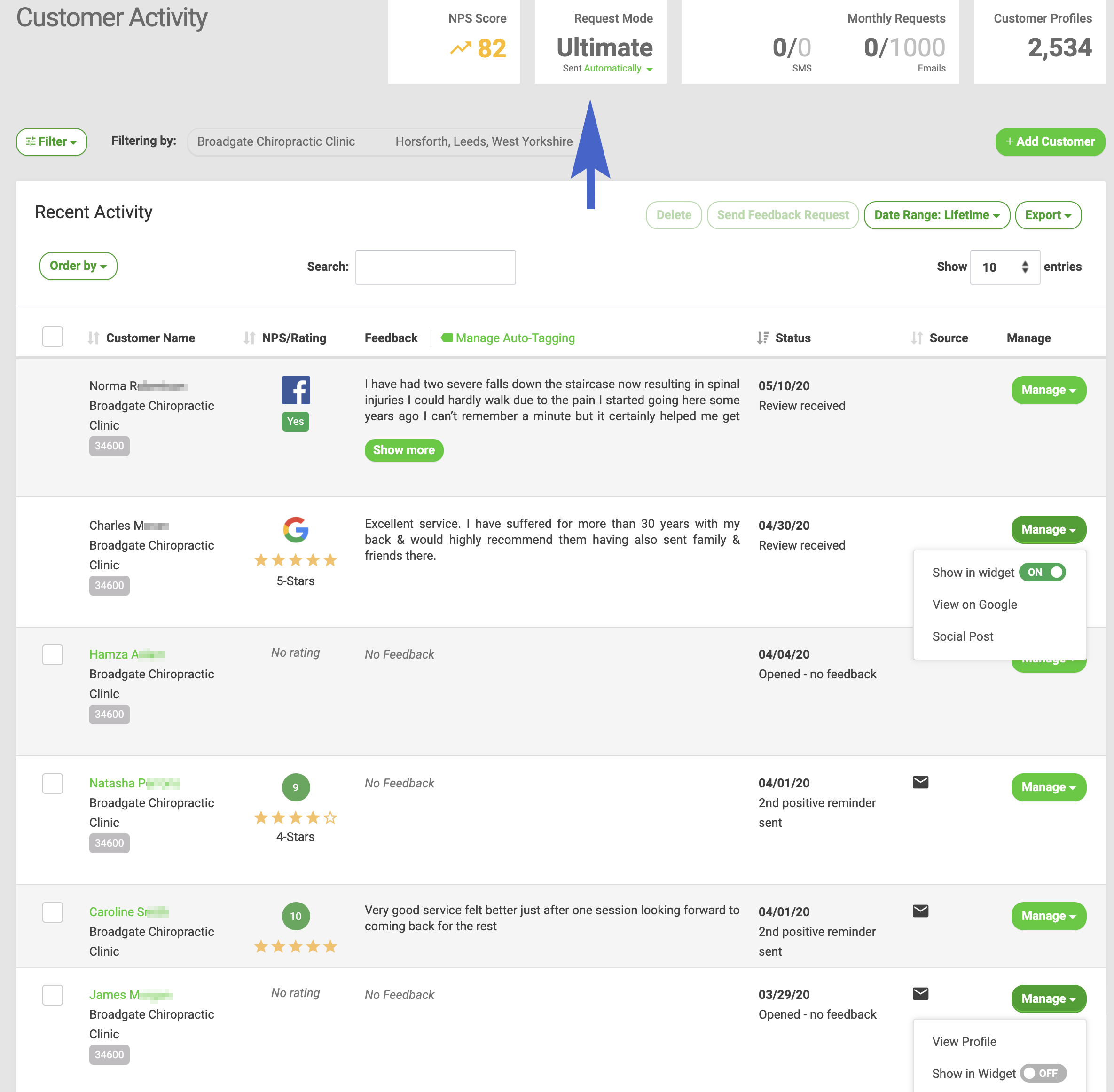1114x1092 pixels.
Task: Click the email source icon for James
Action: (x=920, y=993)
